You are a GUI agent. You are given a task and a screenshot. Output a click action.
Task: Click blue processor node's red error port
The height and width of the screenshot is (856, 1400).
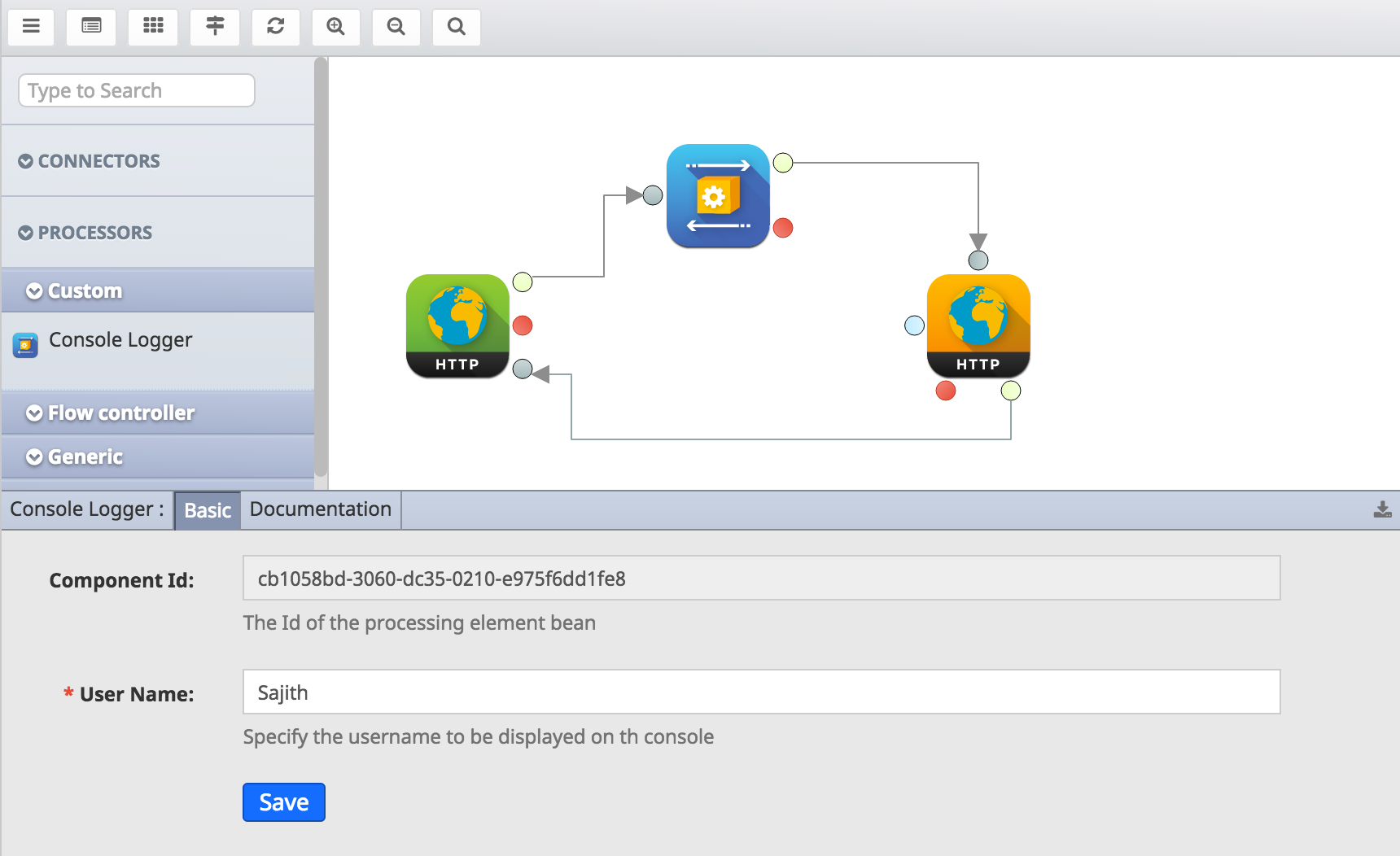[783, 228]
